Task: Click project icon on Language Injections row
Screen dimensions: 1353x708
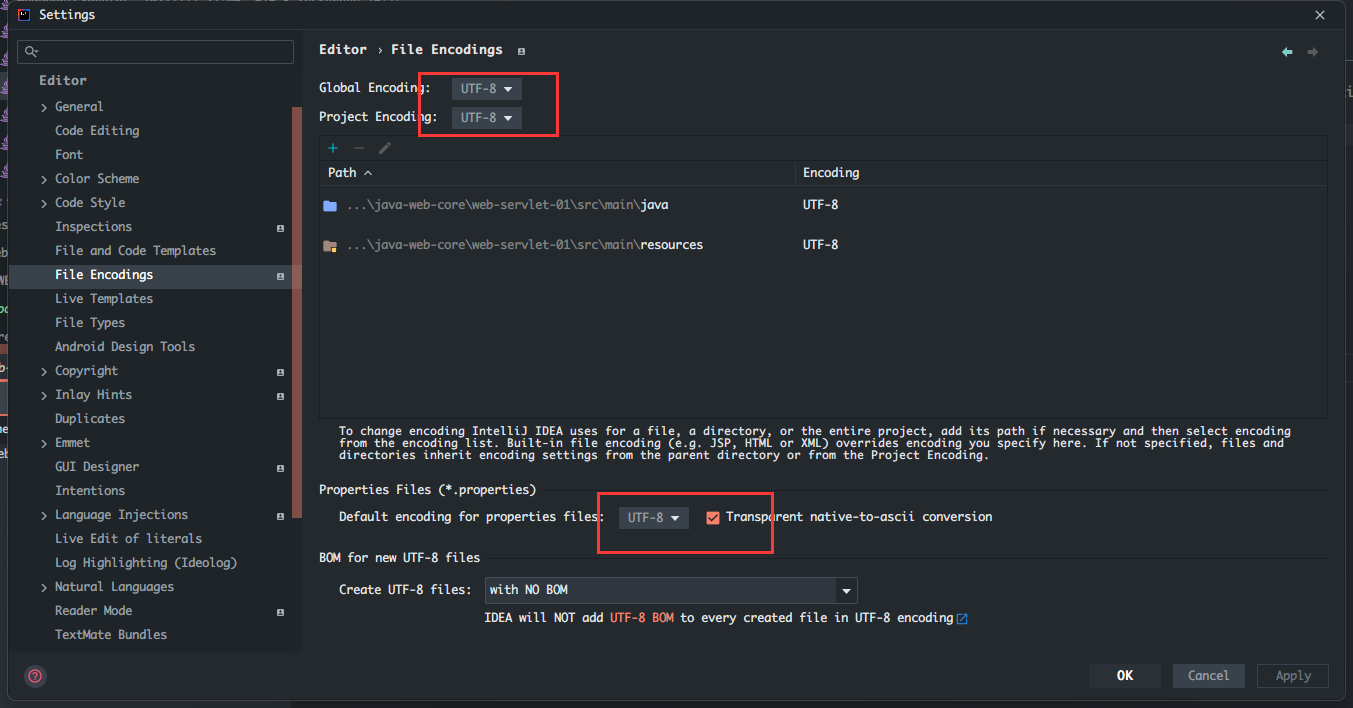Action: point(280,516)
